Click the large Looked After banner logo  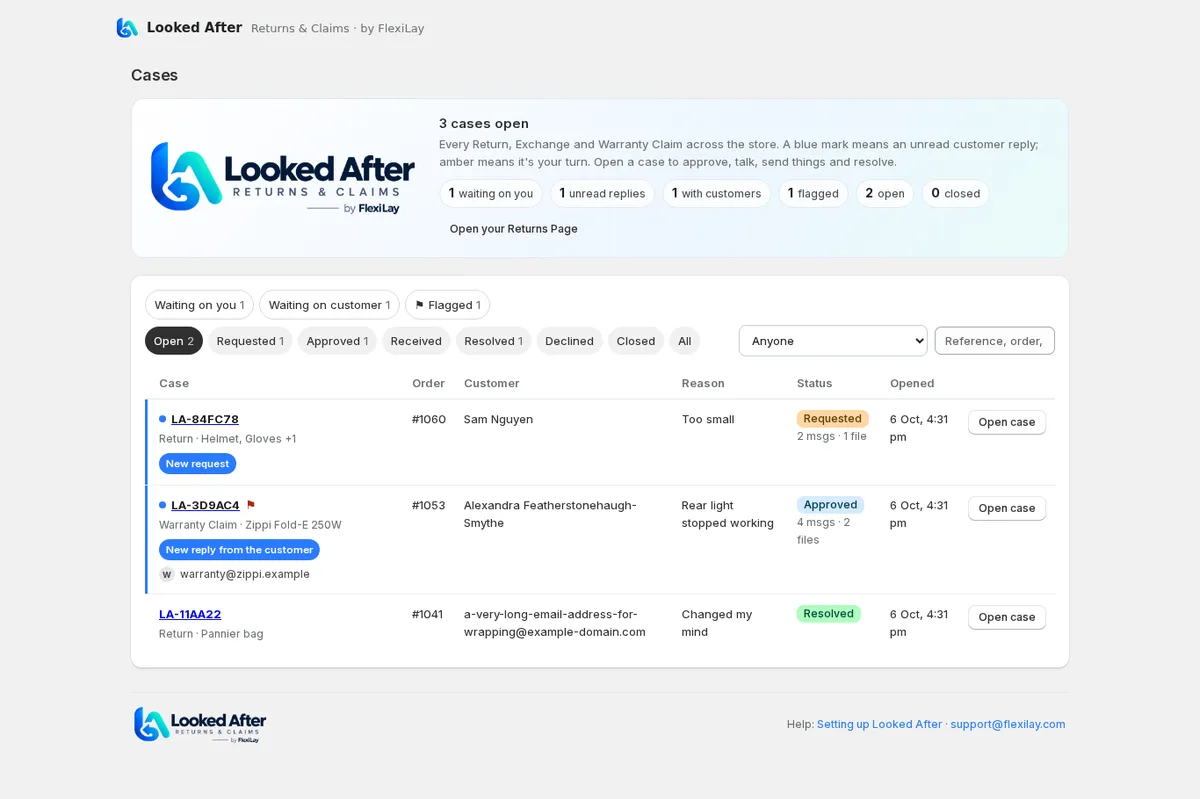tap(283, 177)
